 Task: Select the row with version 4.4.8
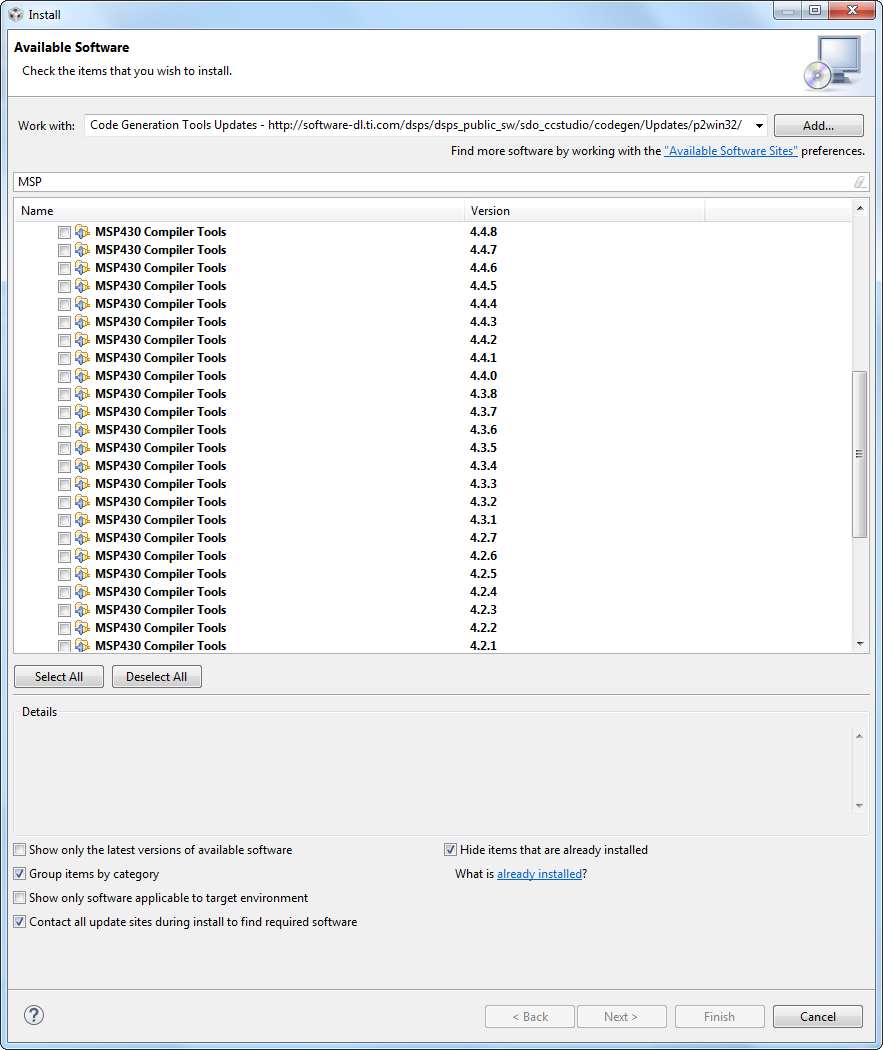coord(433,232)
